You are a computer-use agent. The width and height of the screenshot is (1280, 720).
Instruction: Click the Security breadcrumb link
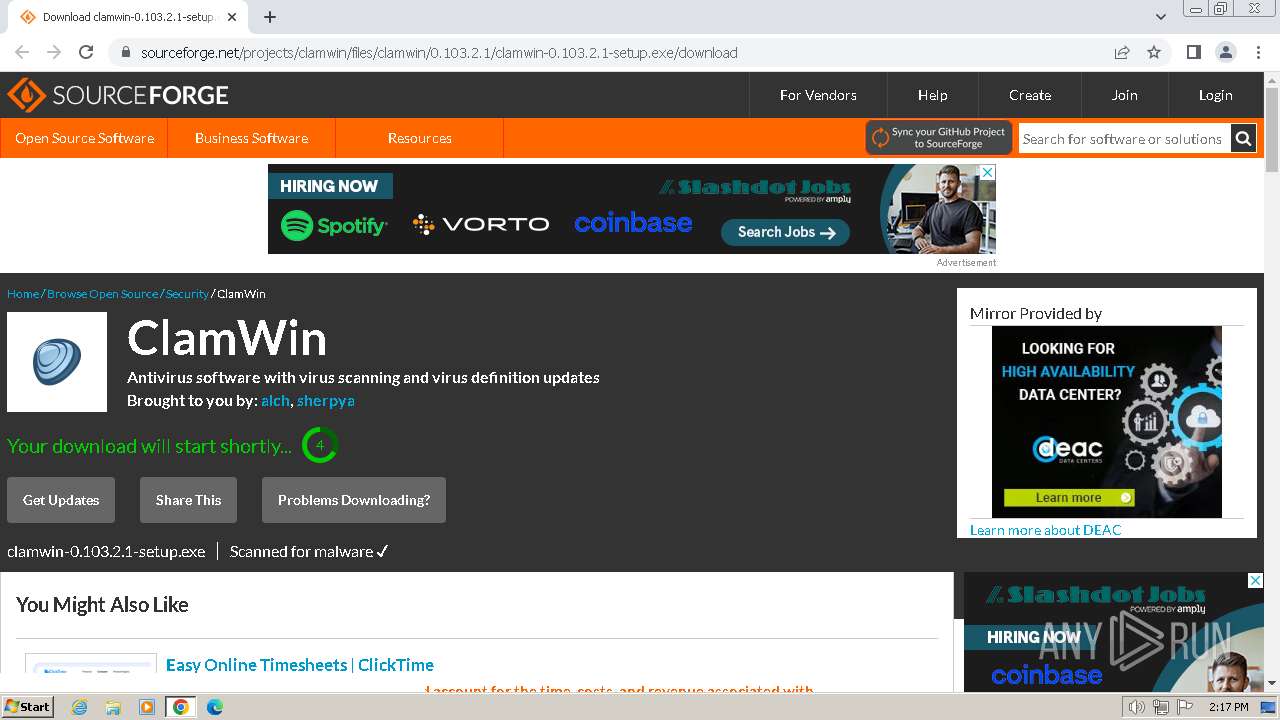click(187, 294)
